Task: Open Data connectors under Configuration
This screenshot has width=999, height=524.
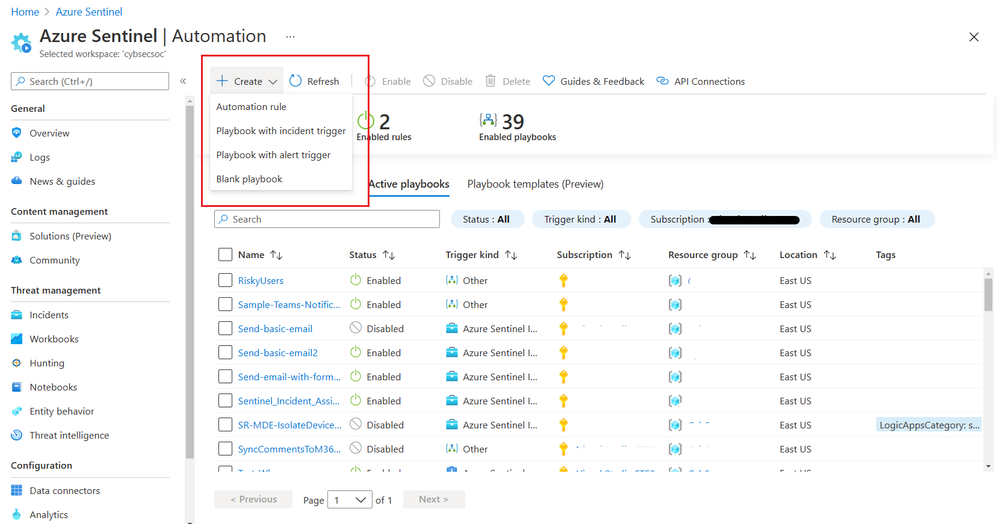Action: point(64,490)
